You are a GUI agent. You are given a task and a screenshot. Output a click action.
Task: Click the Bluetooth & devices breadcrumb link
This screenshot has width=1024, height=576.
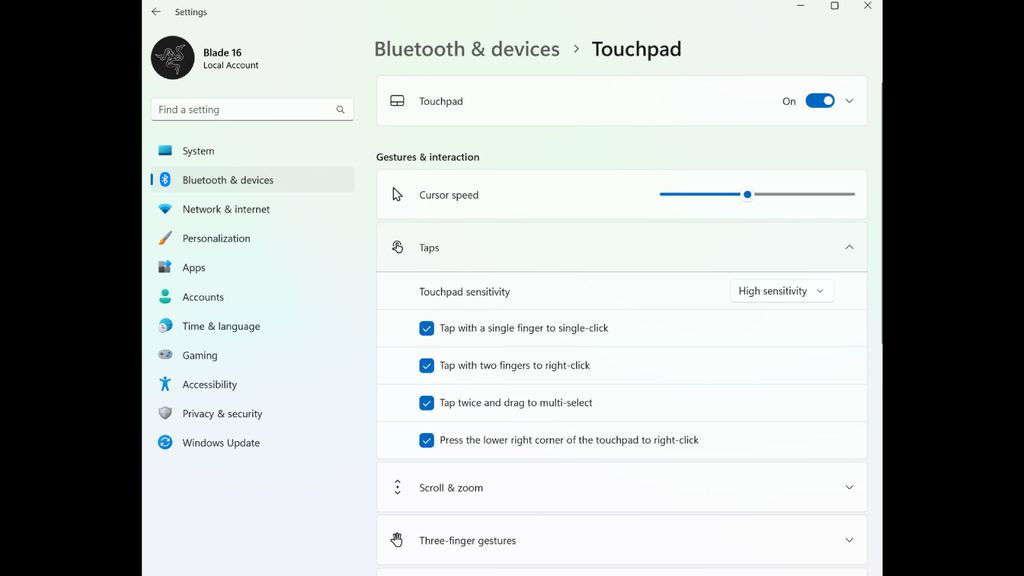[x=467, y=48]
